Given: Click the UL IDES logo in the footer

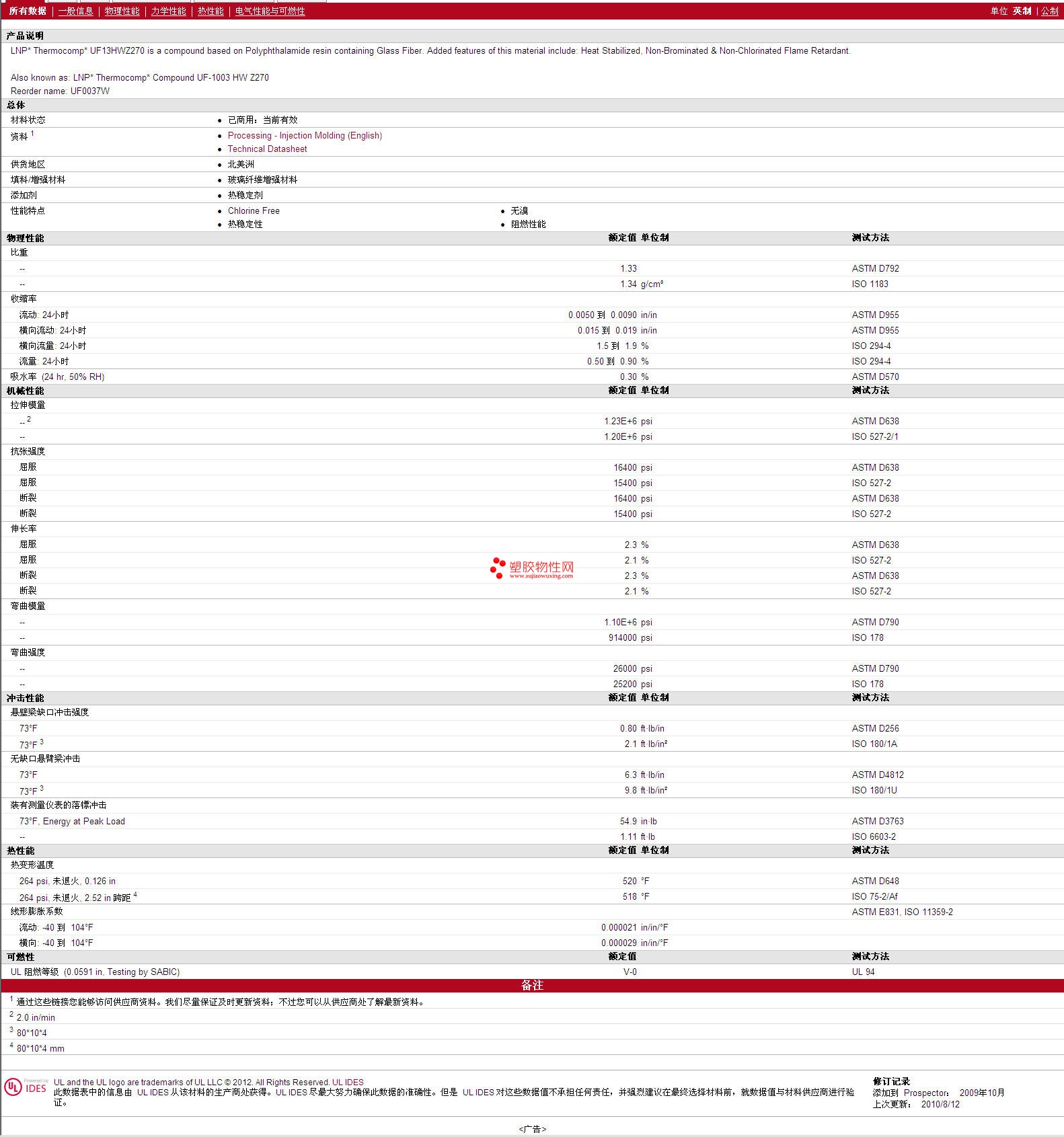Looking at the screenshot, I should tap(26, 1087).
